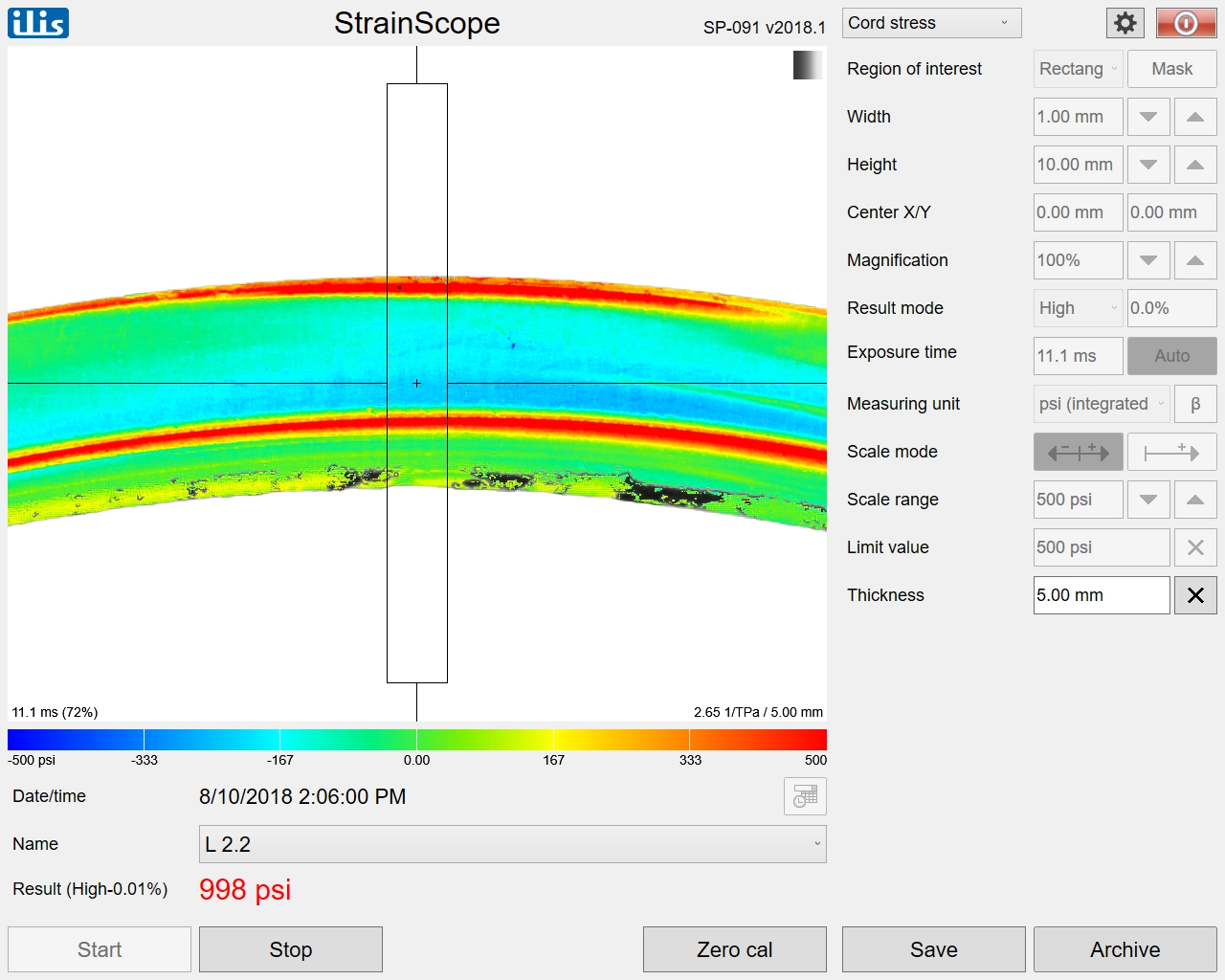Viewport: 1225px width, 980px height.
Task: Click the beta button for measuring unit
Action: (x=1195, y=404)
